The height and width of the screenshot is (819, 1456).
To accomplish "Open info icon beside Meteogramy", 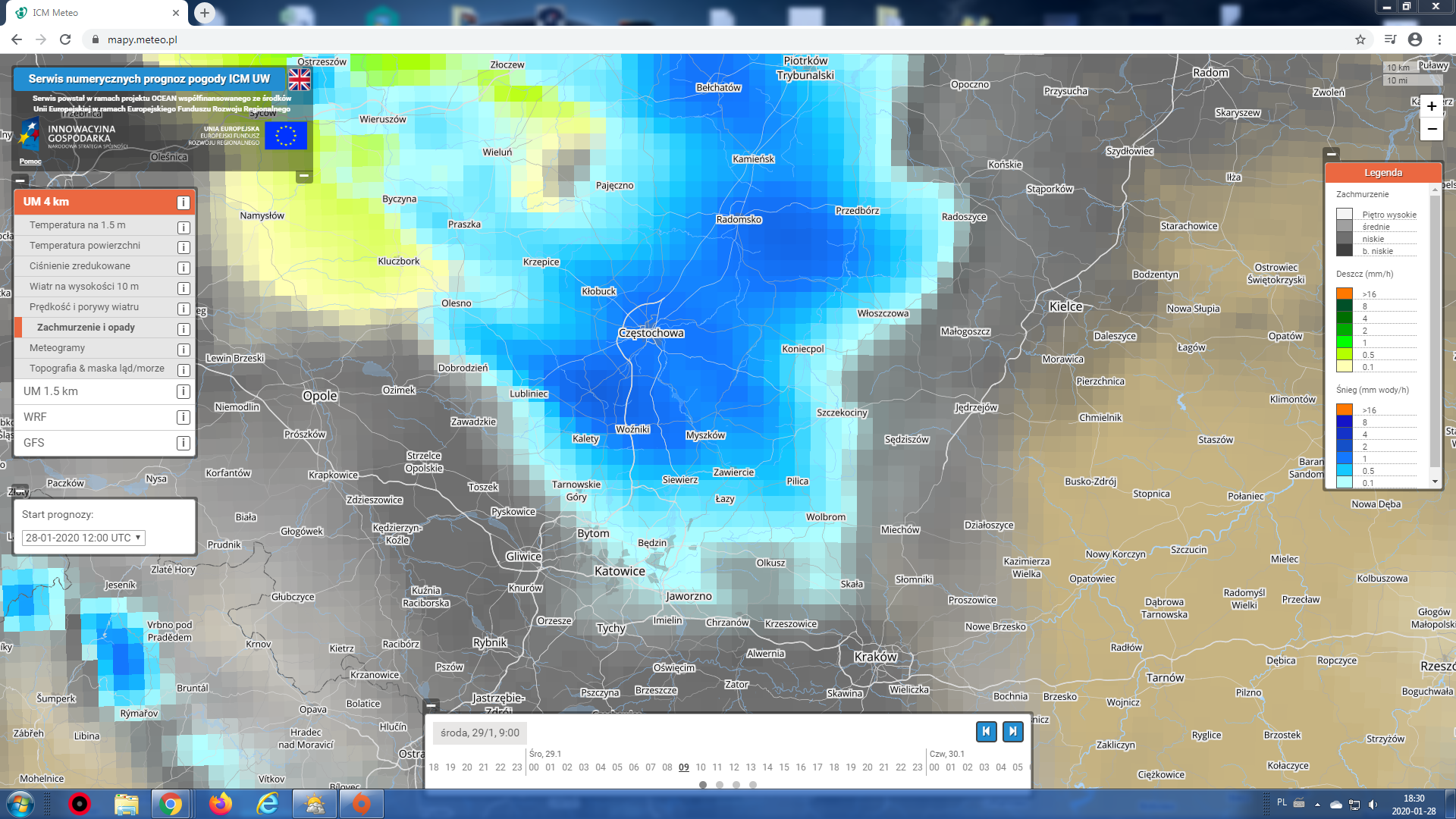I will tap(183, 350).
